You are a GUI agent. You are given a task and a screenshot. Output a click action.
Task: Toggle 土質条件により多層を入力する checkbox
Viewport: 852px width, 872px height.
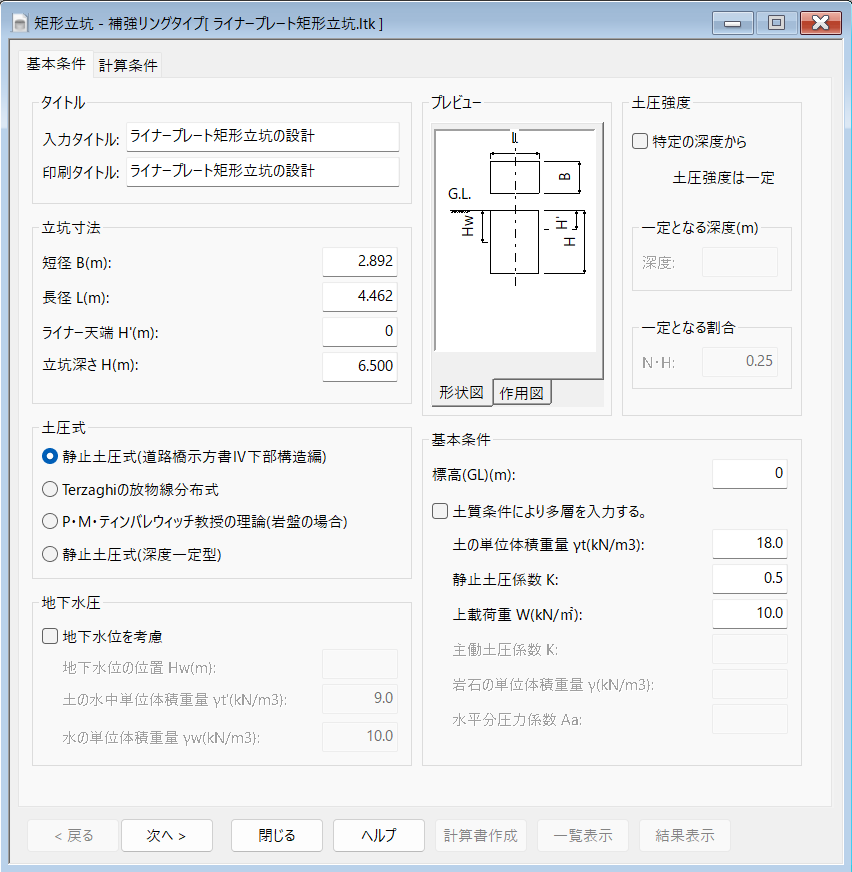pos(440,511)
